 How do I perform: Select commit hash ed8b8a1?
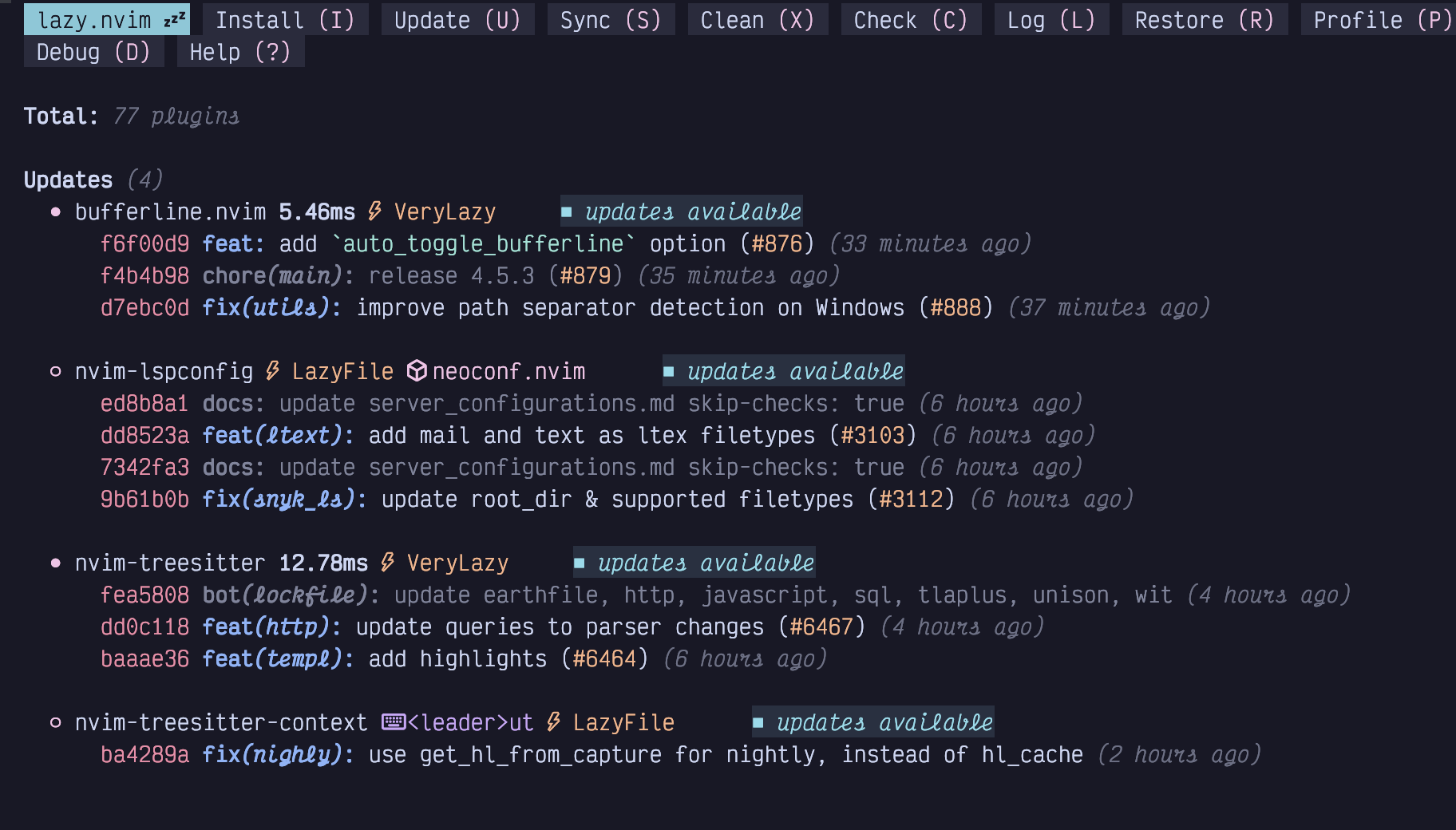coord(145,403)
